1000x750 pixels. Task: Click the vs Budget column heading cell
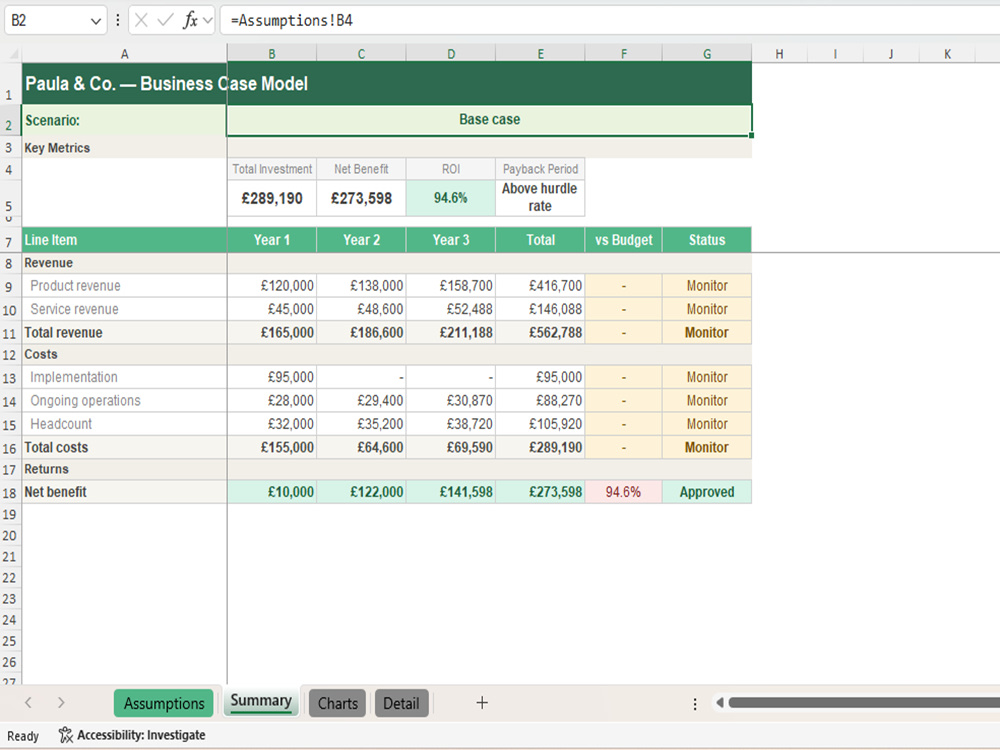click(x=623, y=240)
